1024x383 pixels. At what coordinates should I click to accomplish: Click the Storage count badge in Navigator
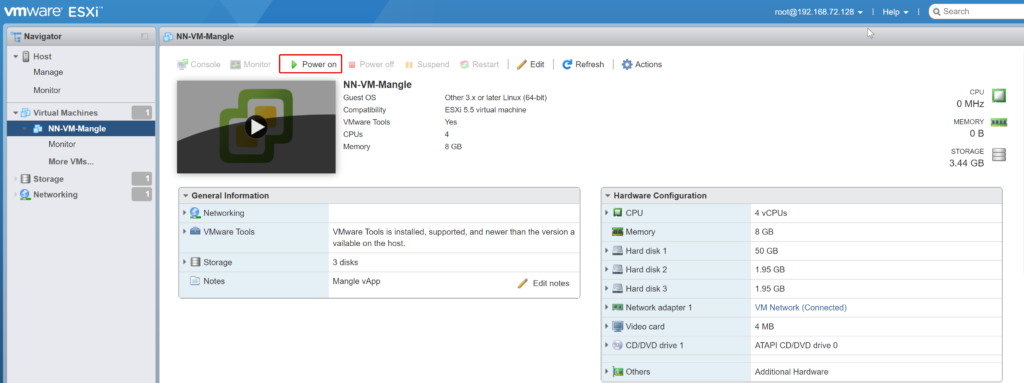[x=142, y=179]
